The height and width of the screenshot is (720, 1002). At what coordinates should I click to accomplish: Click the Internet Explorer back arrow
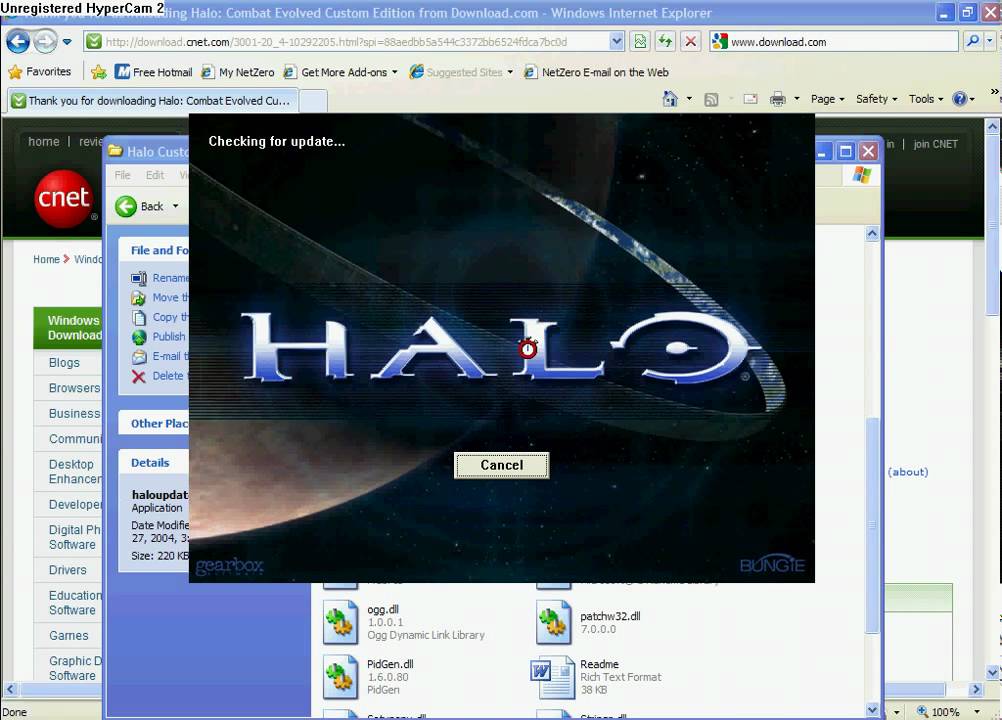18,42
